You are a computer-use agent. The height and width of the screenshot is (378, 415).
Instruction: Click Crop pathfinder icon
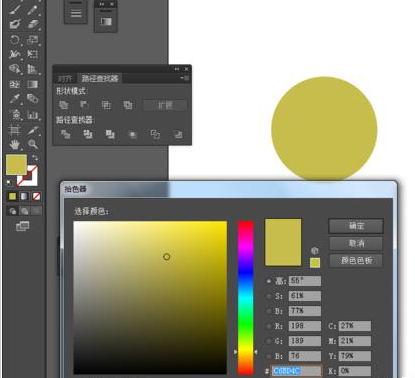(133, 134)
